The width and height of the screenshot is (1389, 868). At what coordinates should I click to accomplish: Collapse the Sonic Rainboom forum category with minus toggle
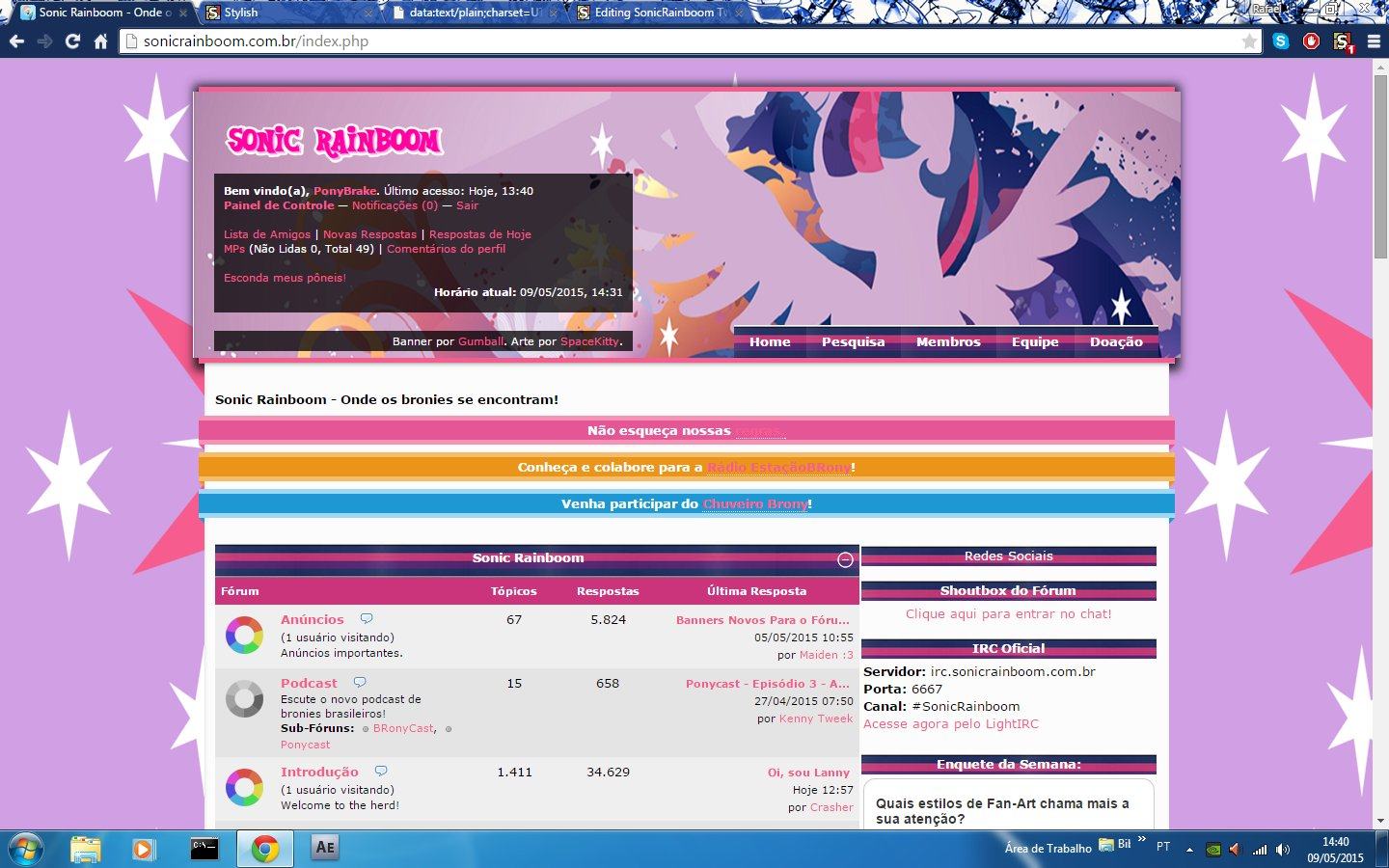(845, 559)
